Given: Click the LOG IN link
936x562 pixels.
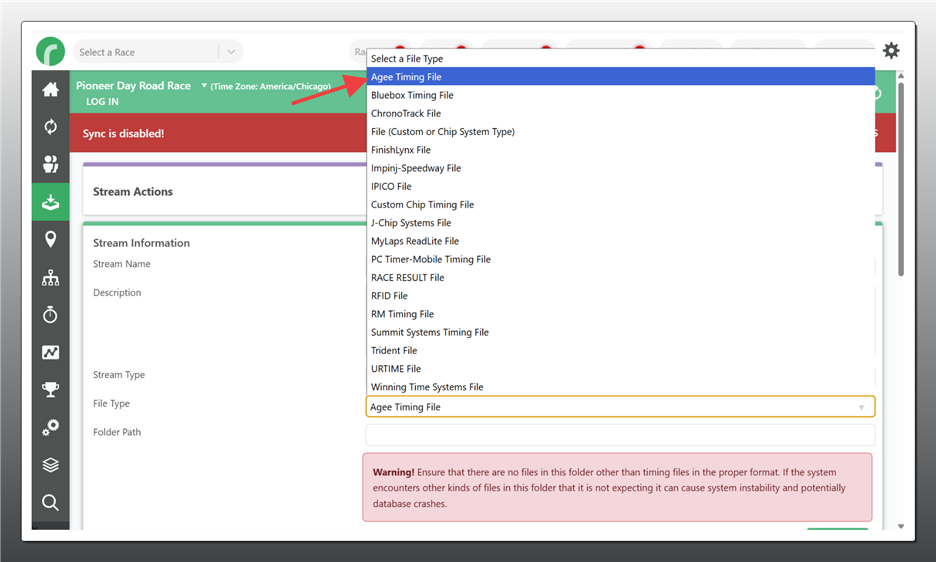Looking at the screenshot, I should [x=102, y=102].
